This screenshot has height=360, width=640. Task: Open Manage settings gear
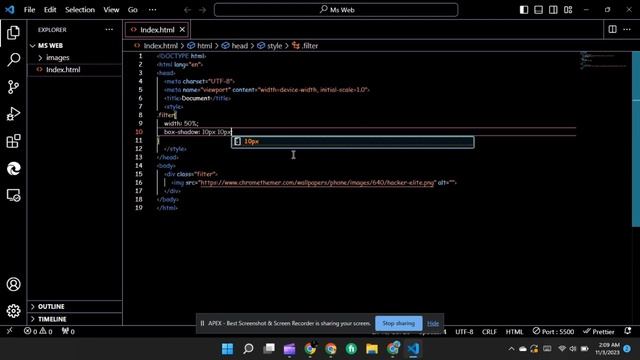(x=13, y=311)
